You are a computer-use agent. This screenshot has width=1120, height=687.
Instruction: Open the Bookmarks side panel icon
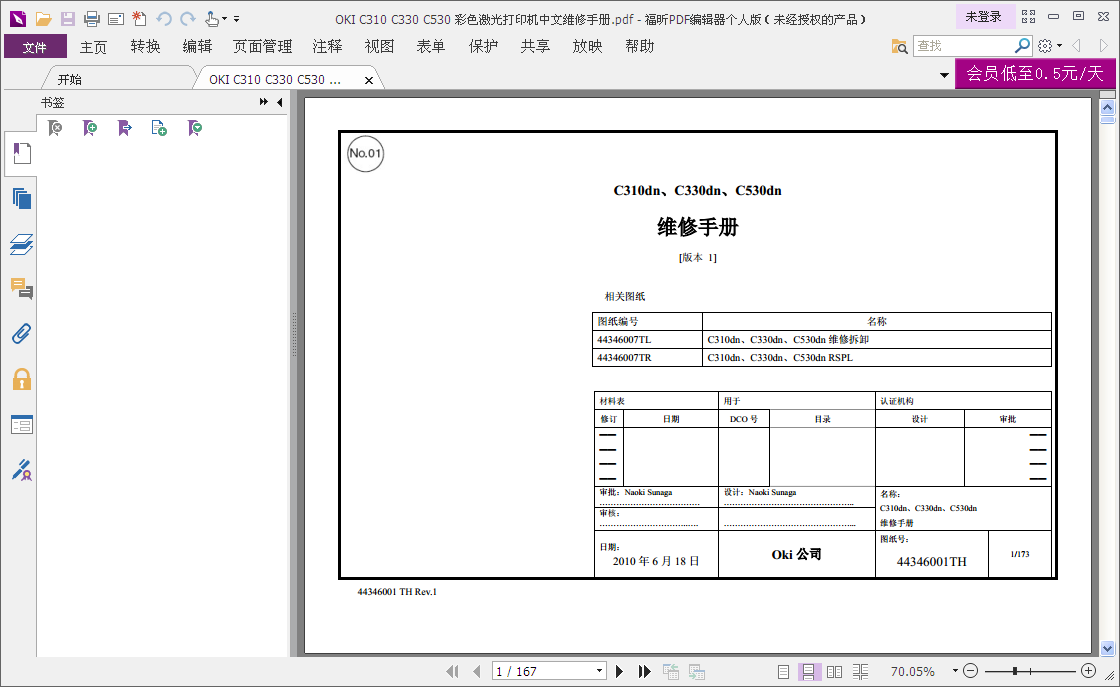point(21,154)
